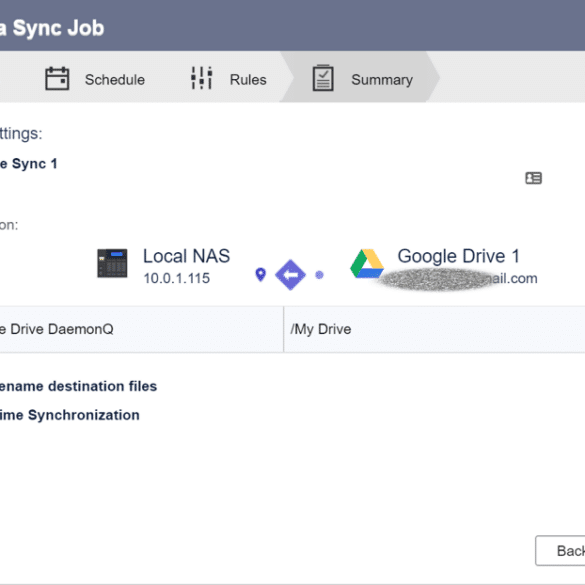Go to the Rules step
Screen dimensions: 585x585
[x=229, y=79]
